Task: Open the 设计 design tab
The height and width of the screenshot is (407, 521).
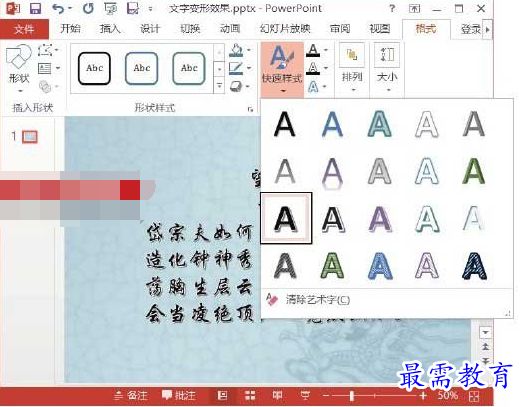Action: 150,29
